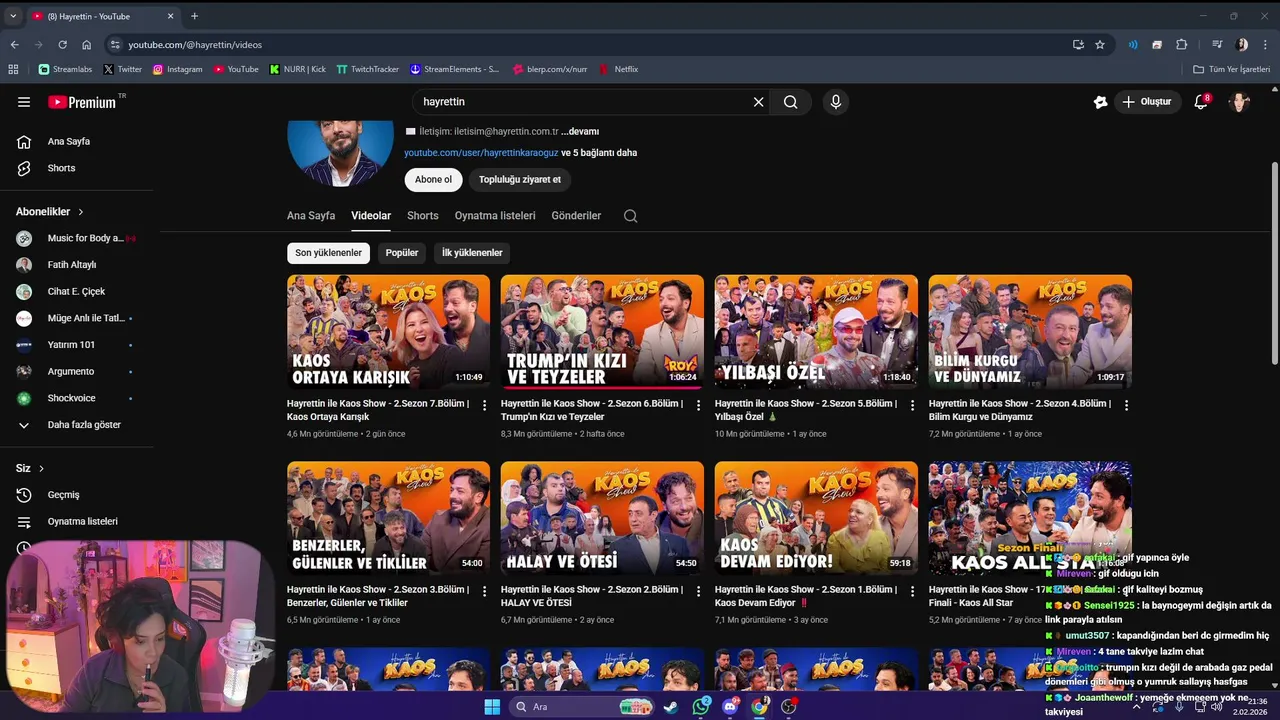
Task: Open the Benzerler, Gülenler ve Tikliler thumbnail
Action: tap(388, 518)
